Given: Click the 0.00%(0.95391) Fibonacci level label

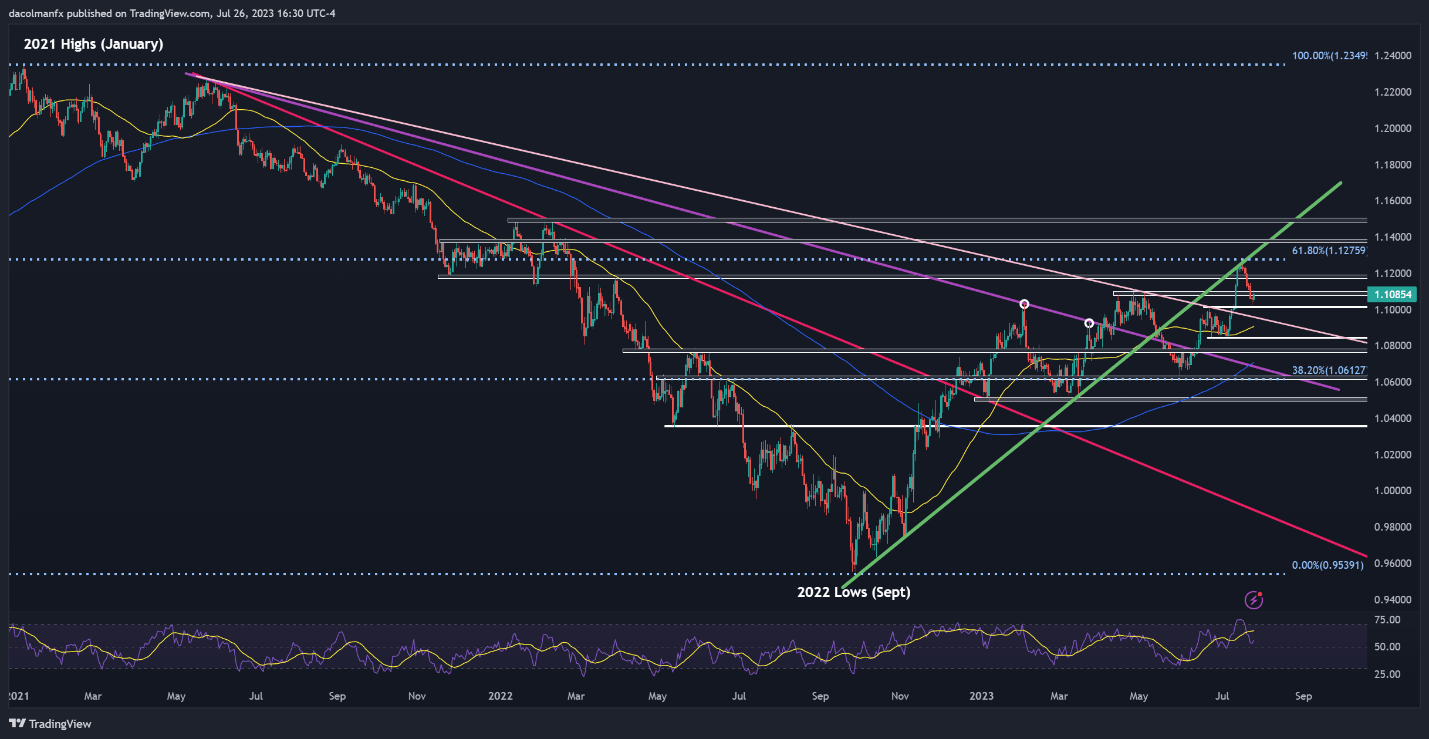Looking at the screenshot, I should click(1327, 565).
